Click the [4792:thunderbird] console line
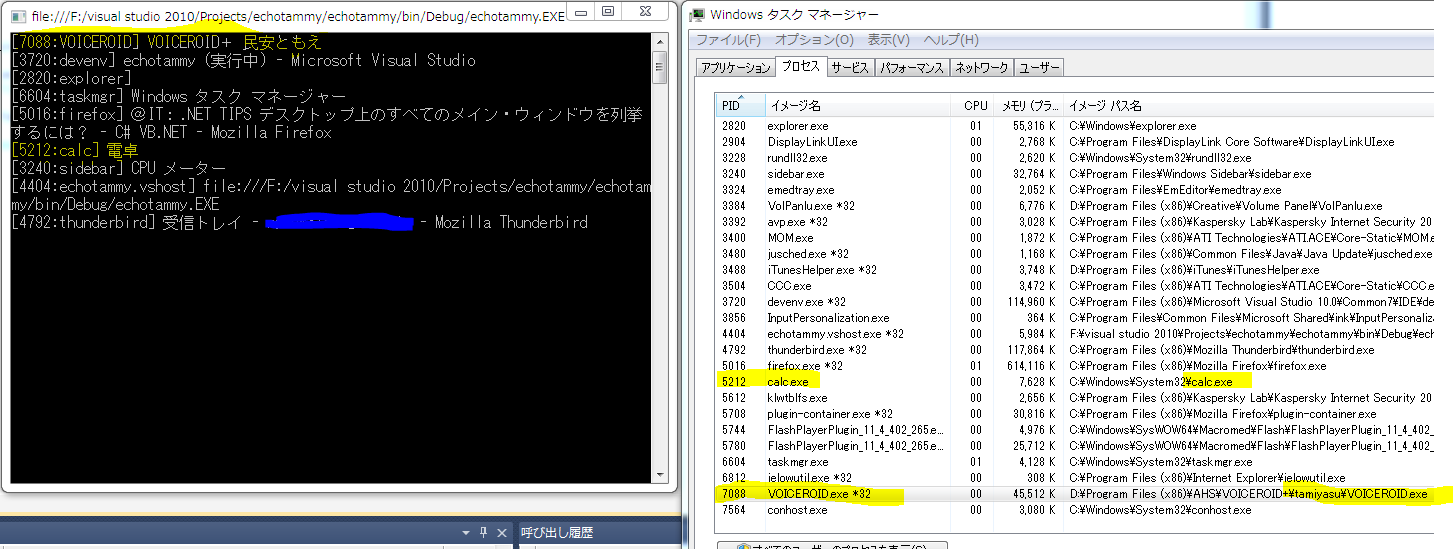The height and width of the screenshot is (549, 1453). coord(299,222)
